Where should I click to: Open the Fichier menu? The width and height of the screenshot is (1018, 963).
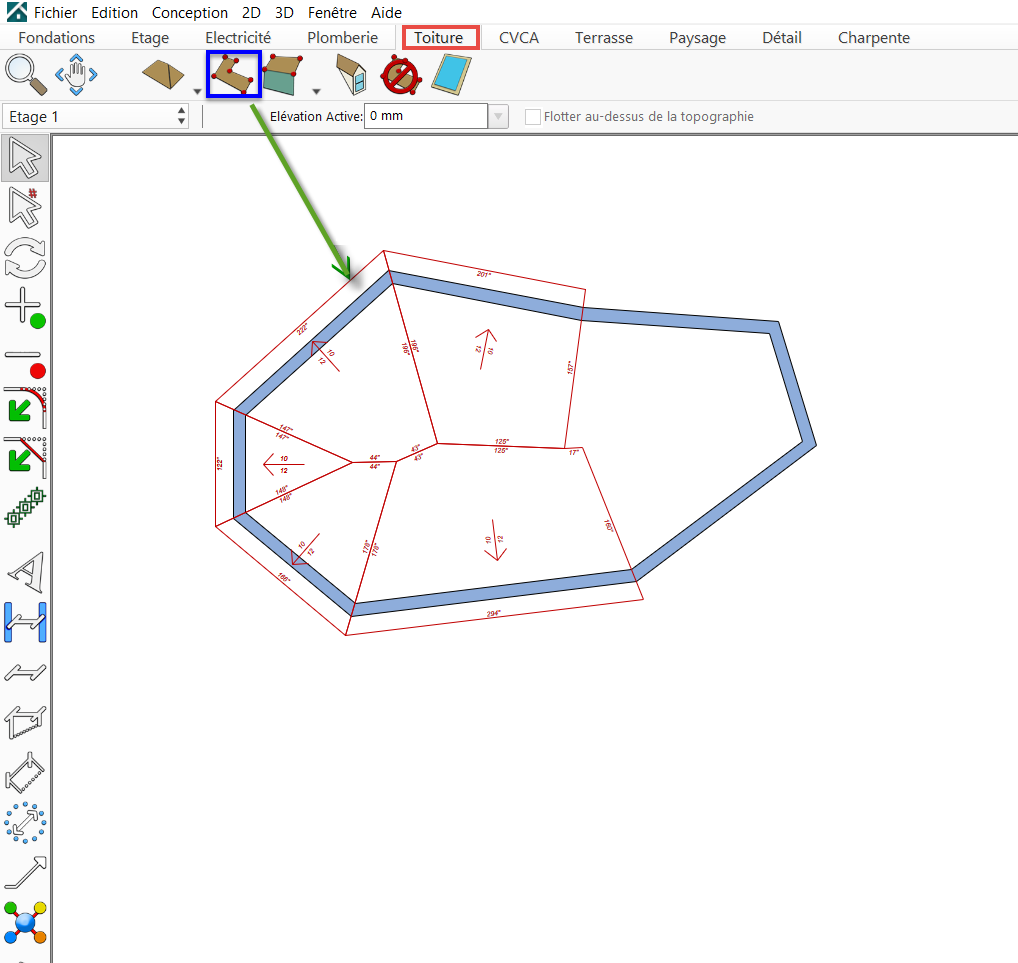tap(55, 13)
